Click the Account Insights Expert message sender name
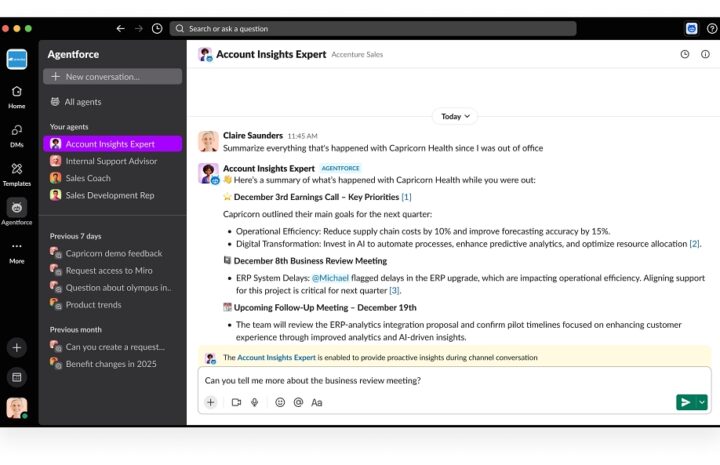The height and width of the screenshot is (465, 720). (269, 168)
